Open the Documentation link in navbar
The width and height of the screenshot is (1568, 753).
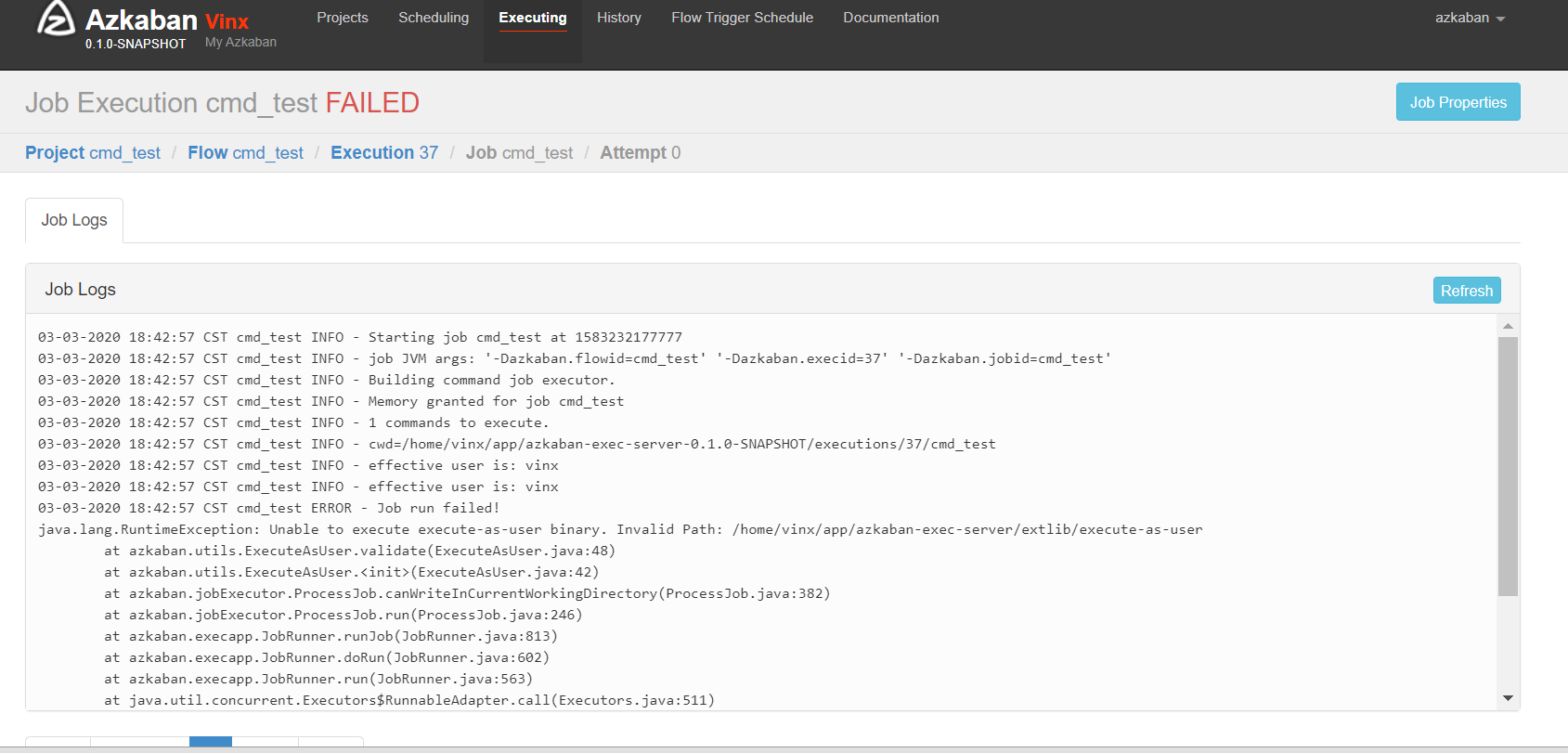click(891, 18)
